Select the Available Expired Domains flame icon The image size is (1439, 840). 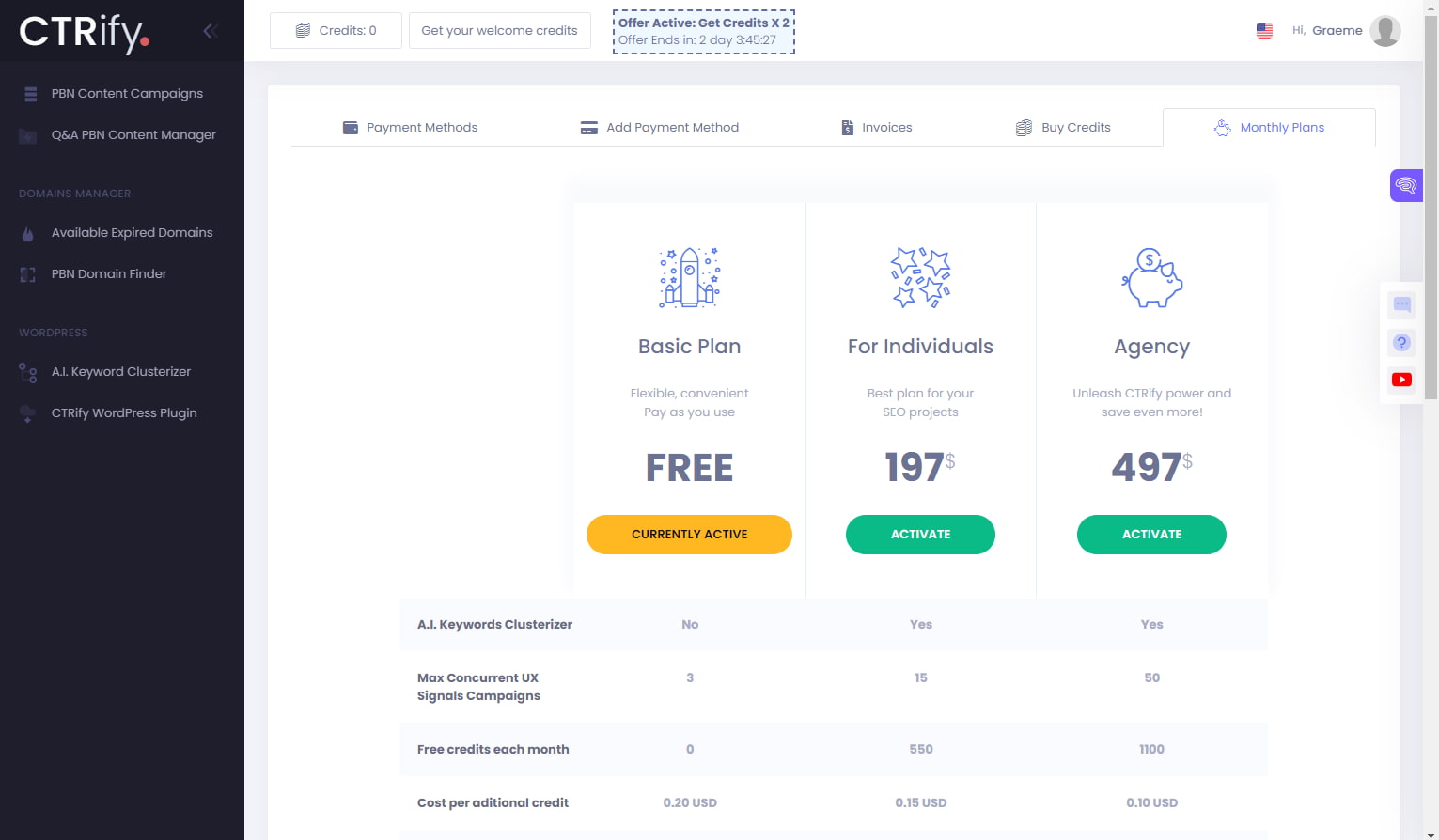[27, 232]
